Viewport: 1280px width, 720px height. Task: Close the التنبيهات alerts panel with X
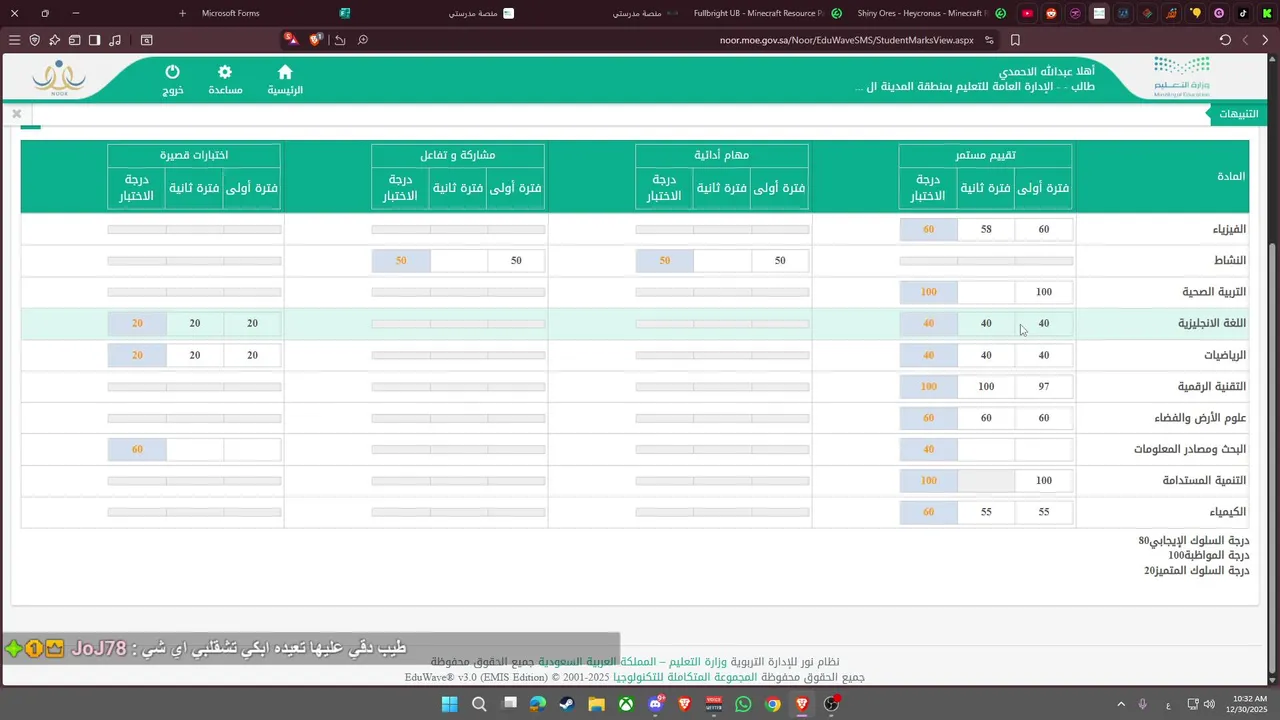(x=17, y=114)
